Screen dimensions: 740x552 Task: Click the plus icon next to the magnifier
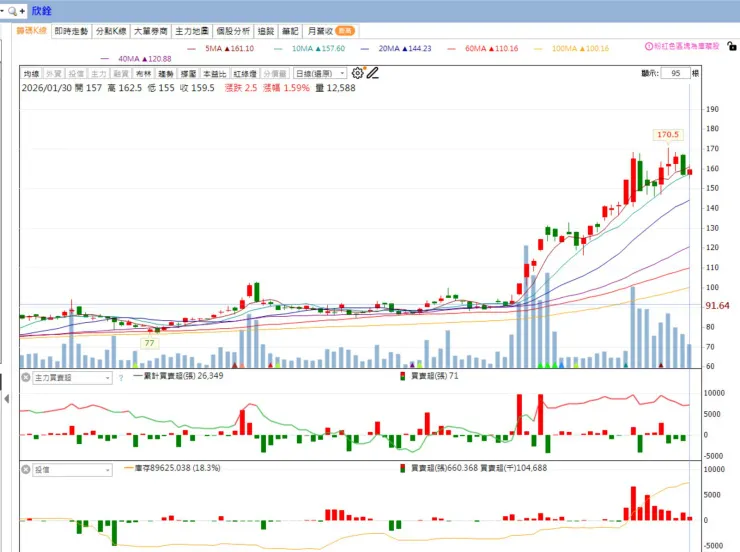[x=22, y=11]
